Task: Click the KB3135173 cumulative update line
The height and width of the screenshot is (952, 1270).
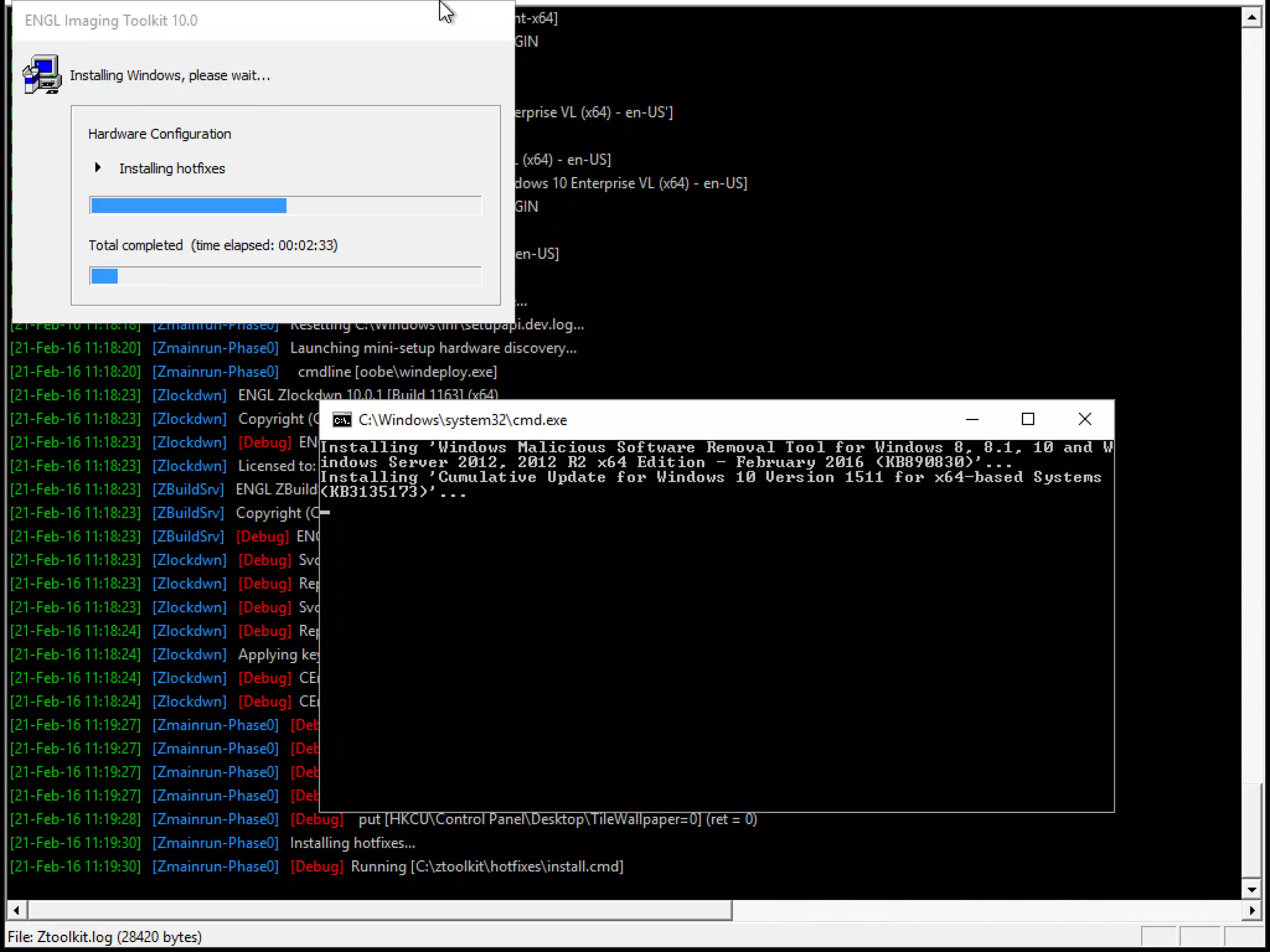Action: (x=711, y=485)
